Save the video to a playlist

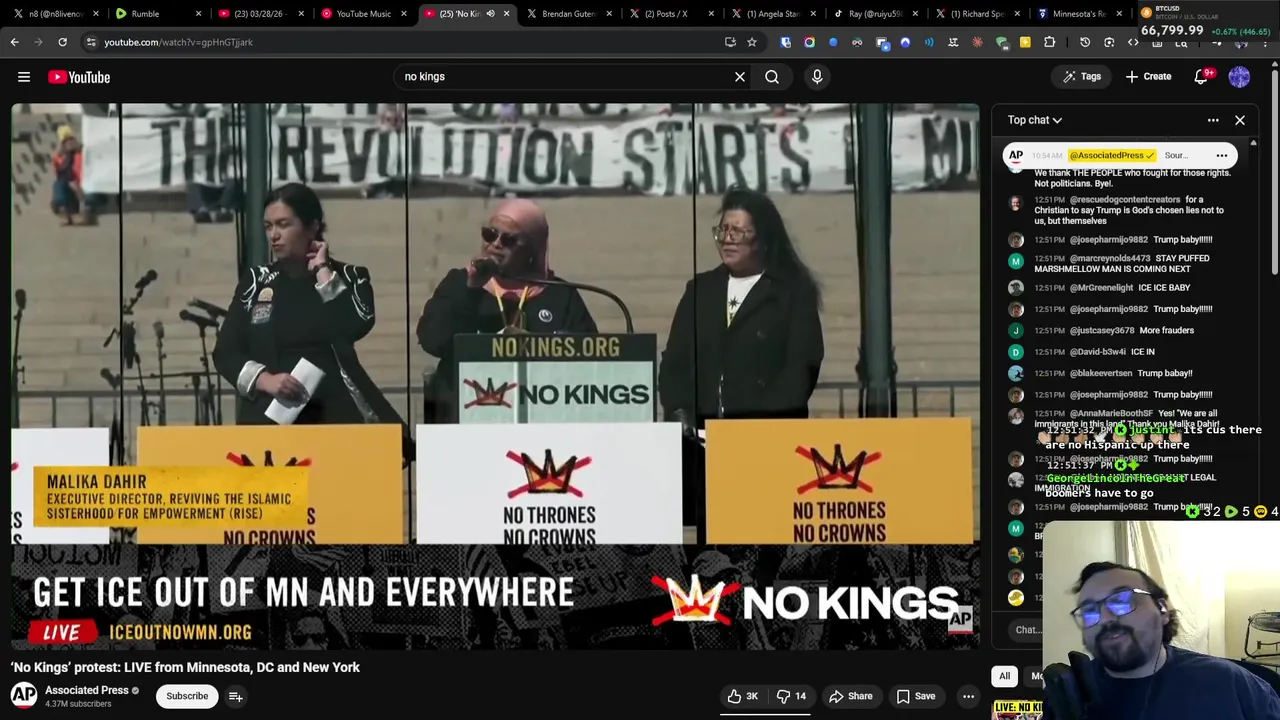pyautogui.click(x=916, y=696)
